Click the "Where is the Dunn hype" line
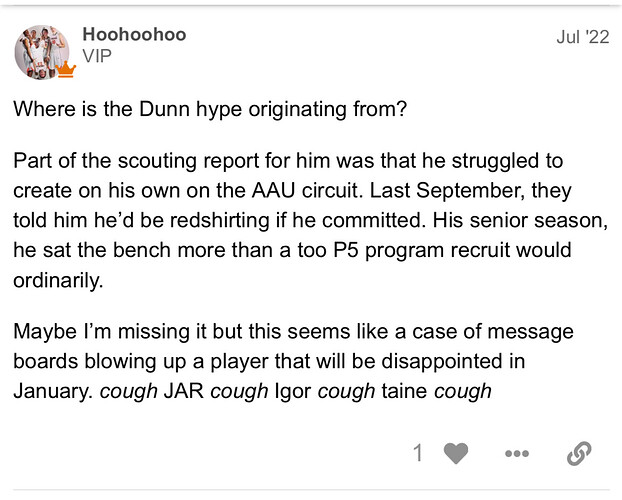 (x=210, y=109)
